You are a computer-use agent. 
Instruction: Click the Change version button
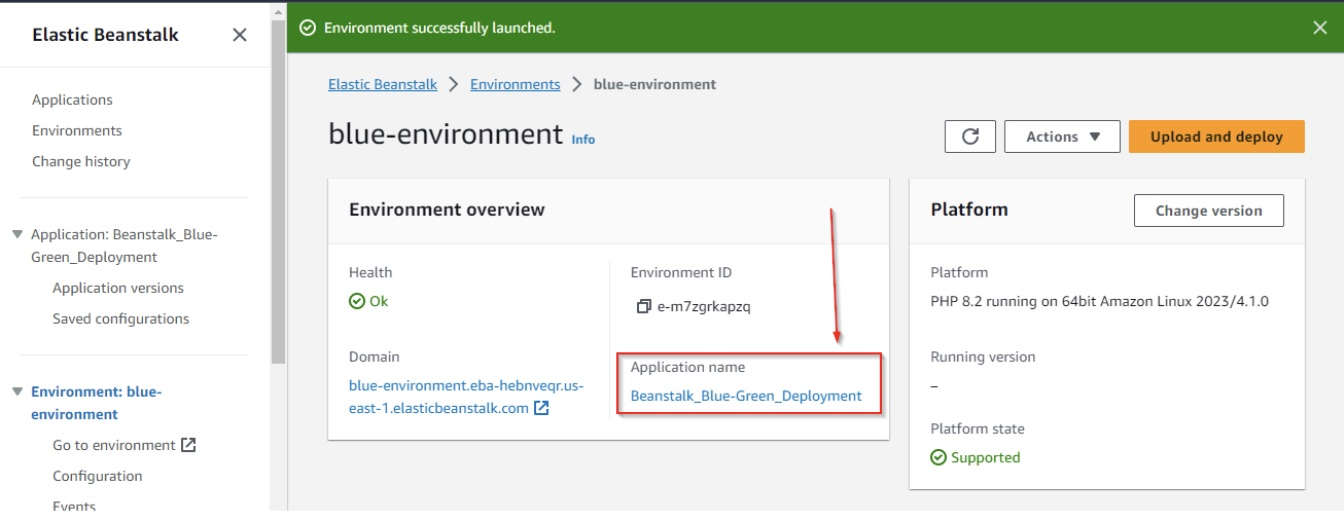coord(1208,211)
